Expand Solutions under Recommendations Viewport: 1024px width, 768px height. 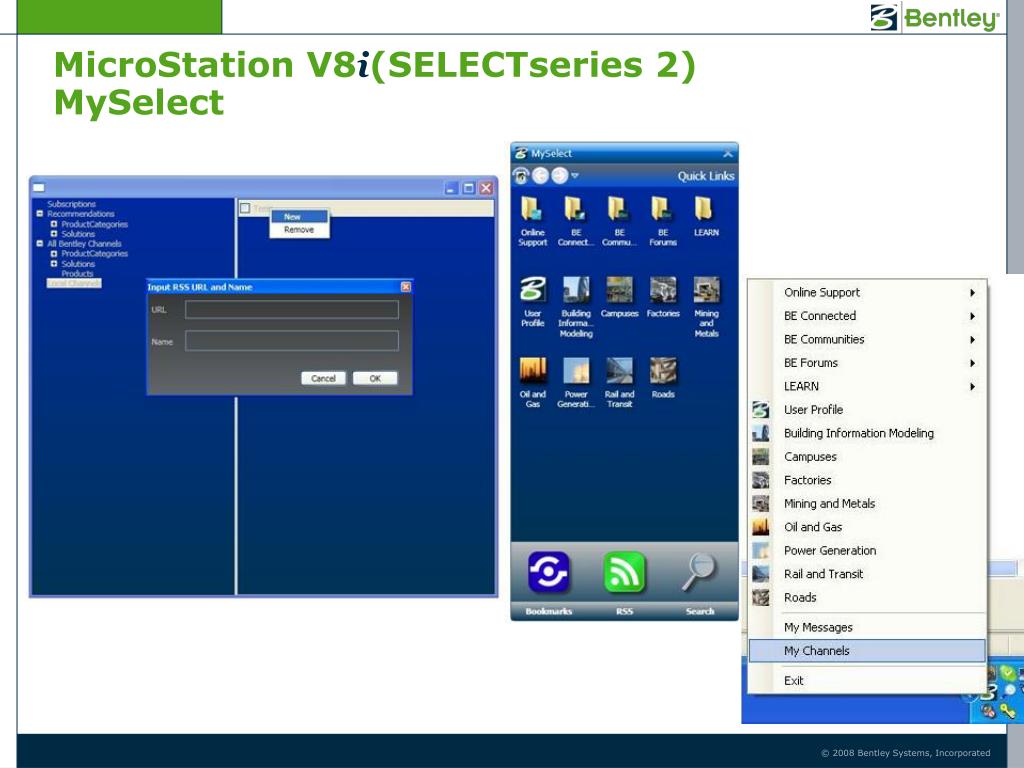pos(54,234)
